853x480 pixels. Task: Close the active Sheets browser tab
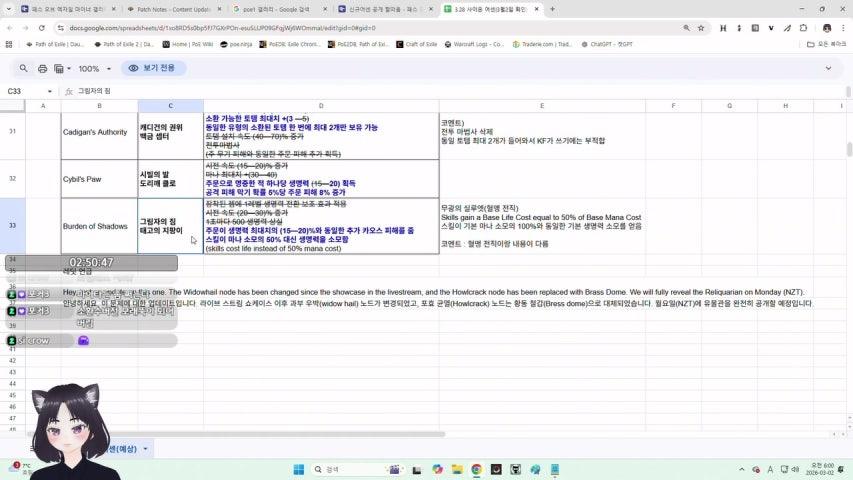[536, 9]
